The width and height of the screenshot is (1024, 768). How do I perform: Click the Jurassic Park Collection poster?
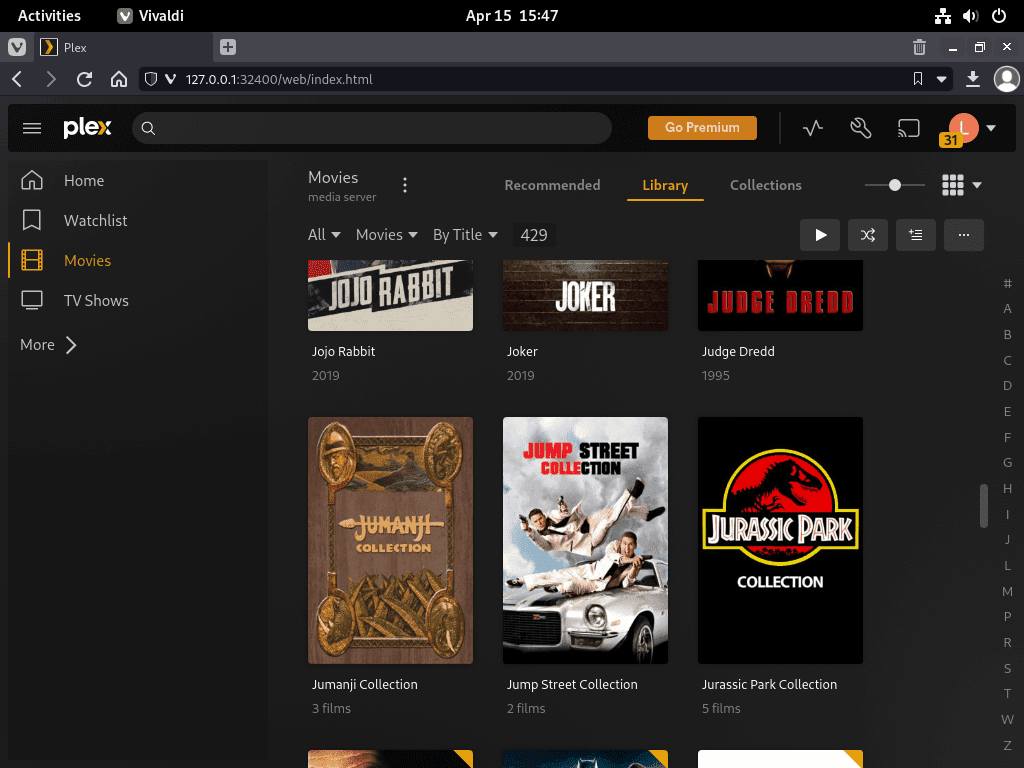pos(780,540)
